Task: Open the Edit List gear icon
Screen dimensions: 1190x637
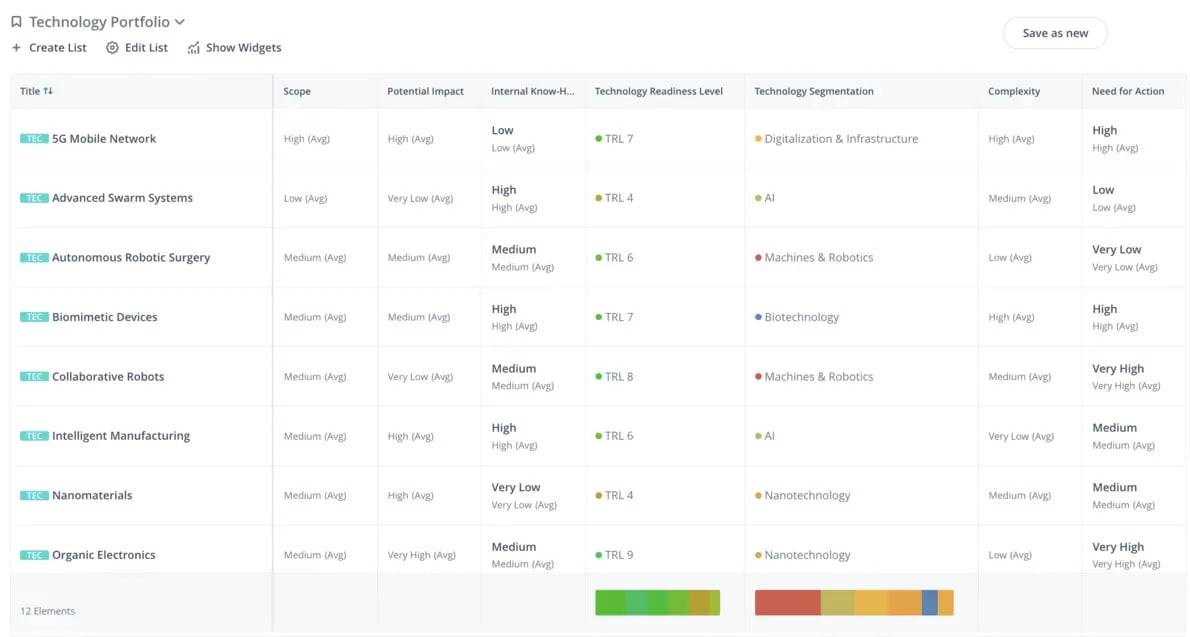Action: [x=113, y=47]
